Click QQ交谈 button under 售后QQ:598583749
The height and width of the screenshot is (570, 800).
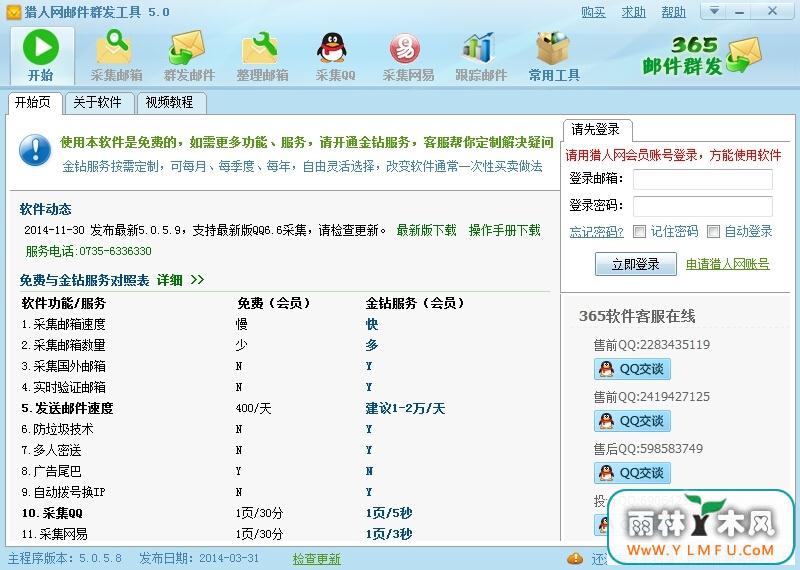click(x=632, y=473)
